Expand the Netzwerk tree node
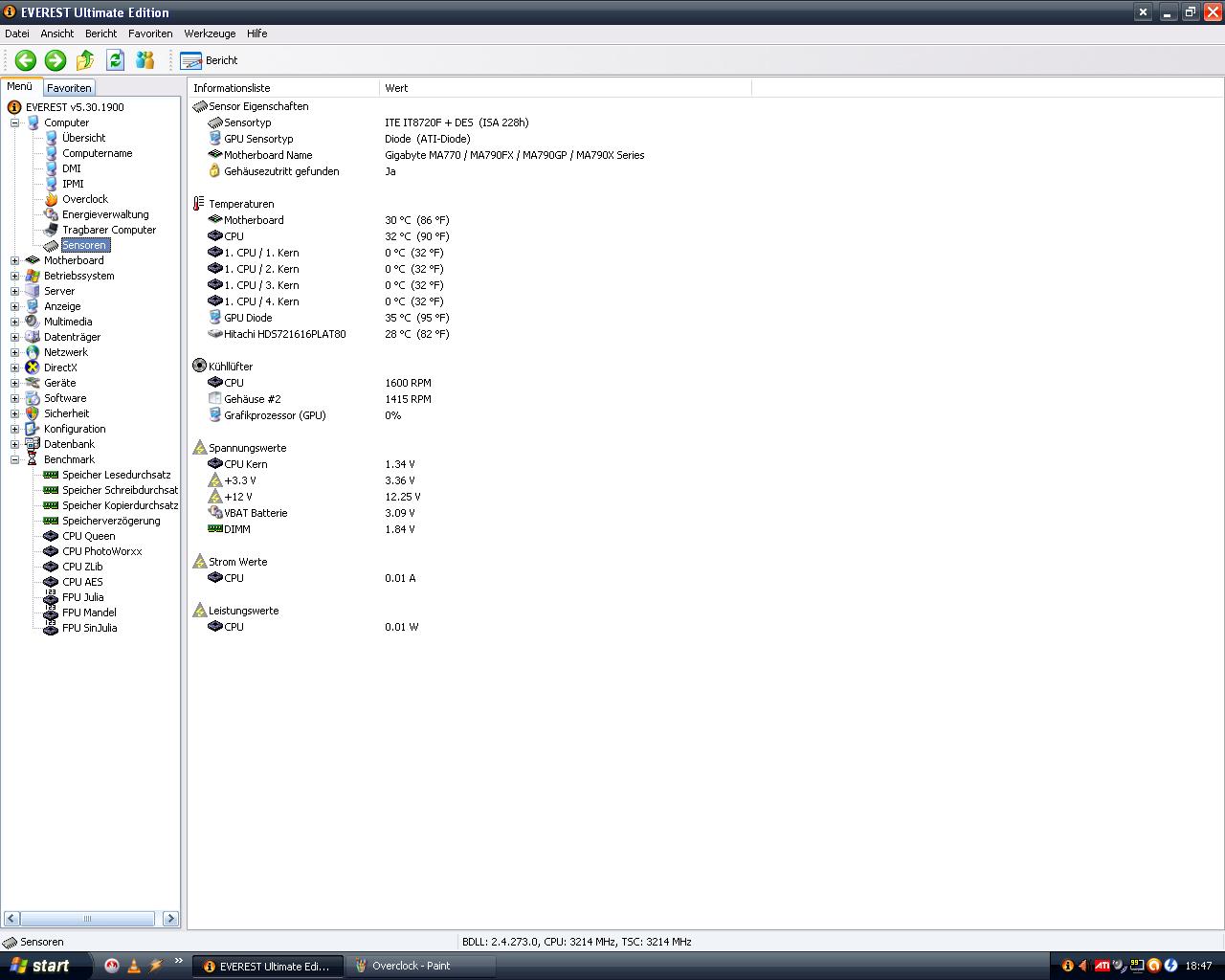This screenshot has width=1225, height=980. [x=14, y=352]
